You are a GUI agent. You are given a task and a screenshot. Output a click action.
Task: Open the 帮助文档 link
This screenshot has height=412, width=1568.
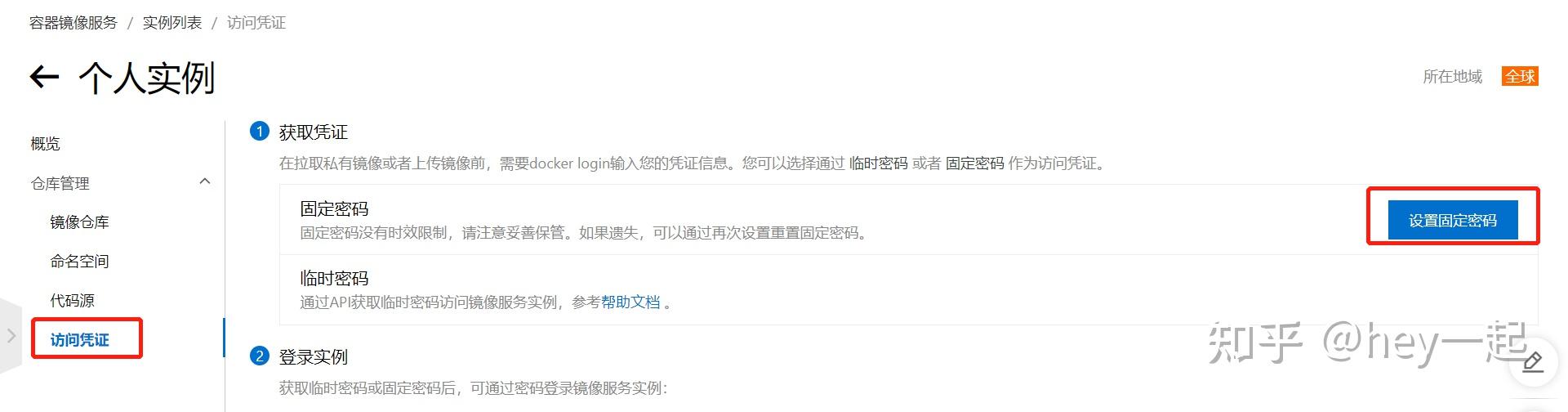(630, 302)
